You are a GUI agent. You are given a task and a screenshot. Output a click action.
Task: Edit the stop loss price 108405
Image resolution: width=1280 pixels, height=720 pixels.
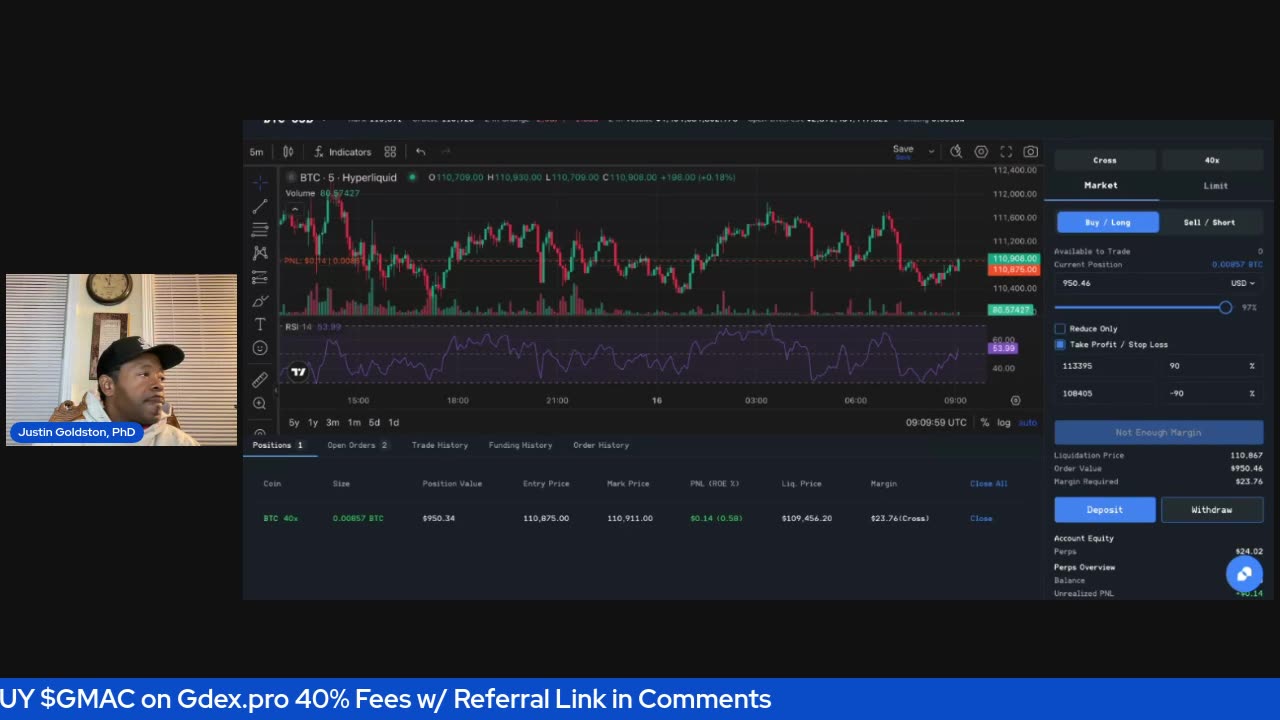coord(1105,393)
